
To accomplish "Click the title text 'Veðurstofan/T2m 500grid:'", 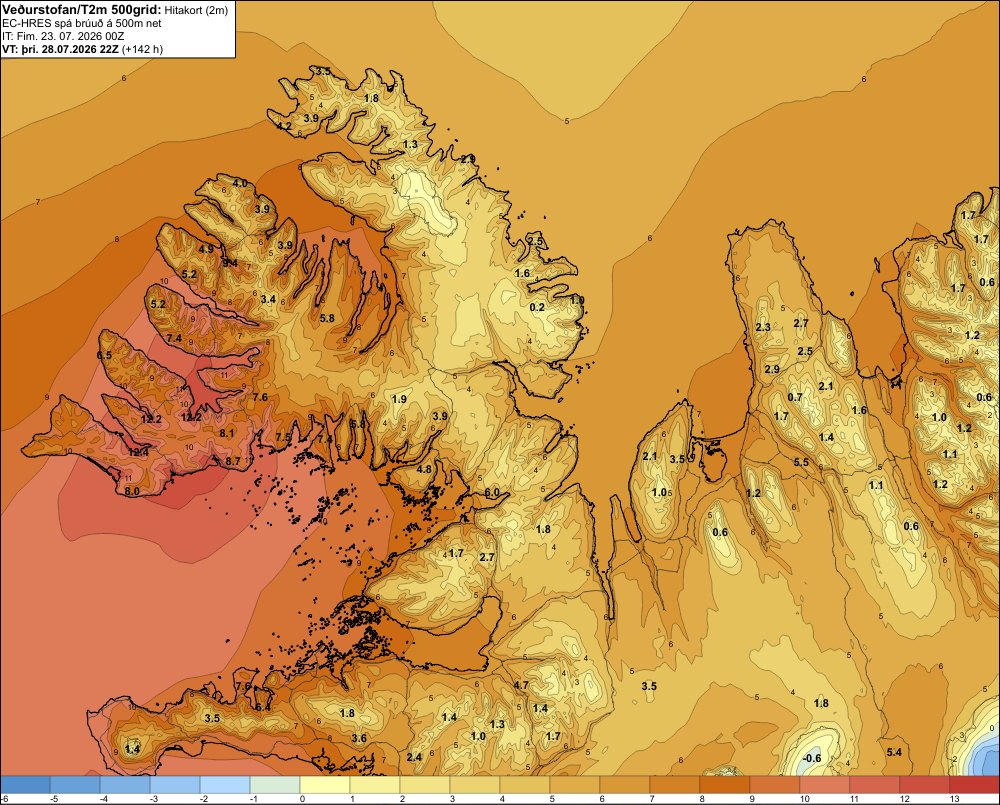I will pos(81,10).
